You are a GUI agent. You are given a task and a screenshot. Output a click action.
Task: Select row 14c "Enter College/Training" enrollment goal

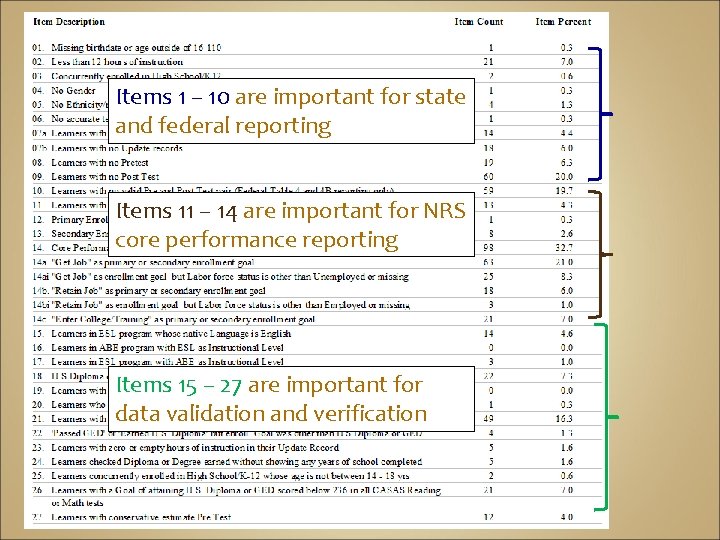point(317,319)
